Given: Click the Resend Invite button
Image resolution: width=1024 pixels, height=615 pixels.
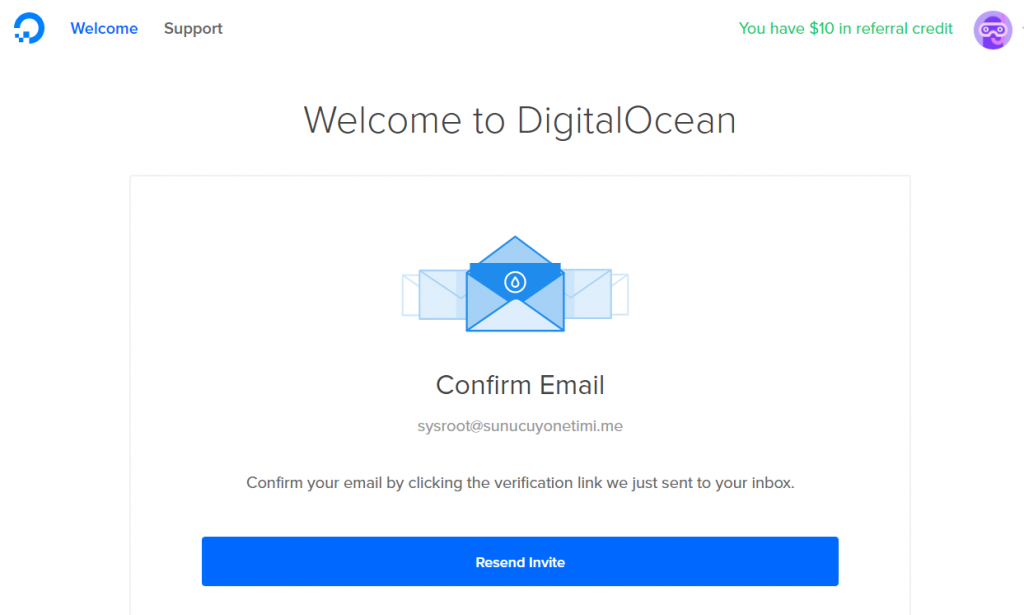Looking at the screenshot, I should (520, 561).
